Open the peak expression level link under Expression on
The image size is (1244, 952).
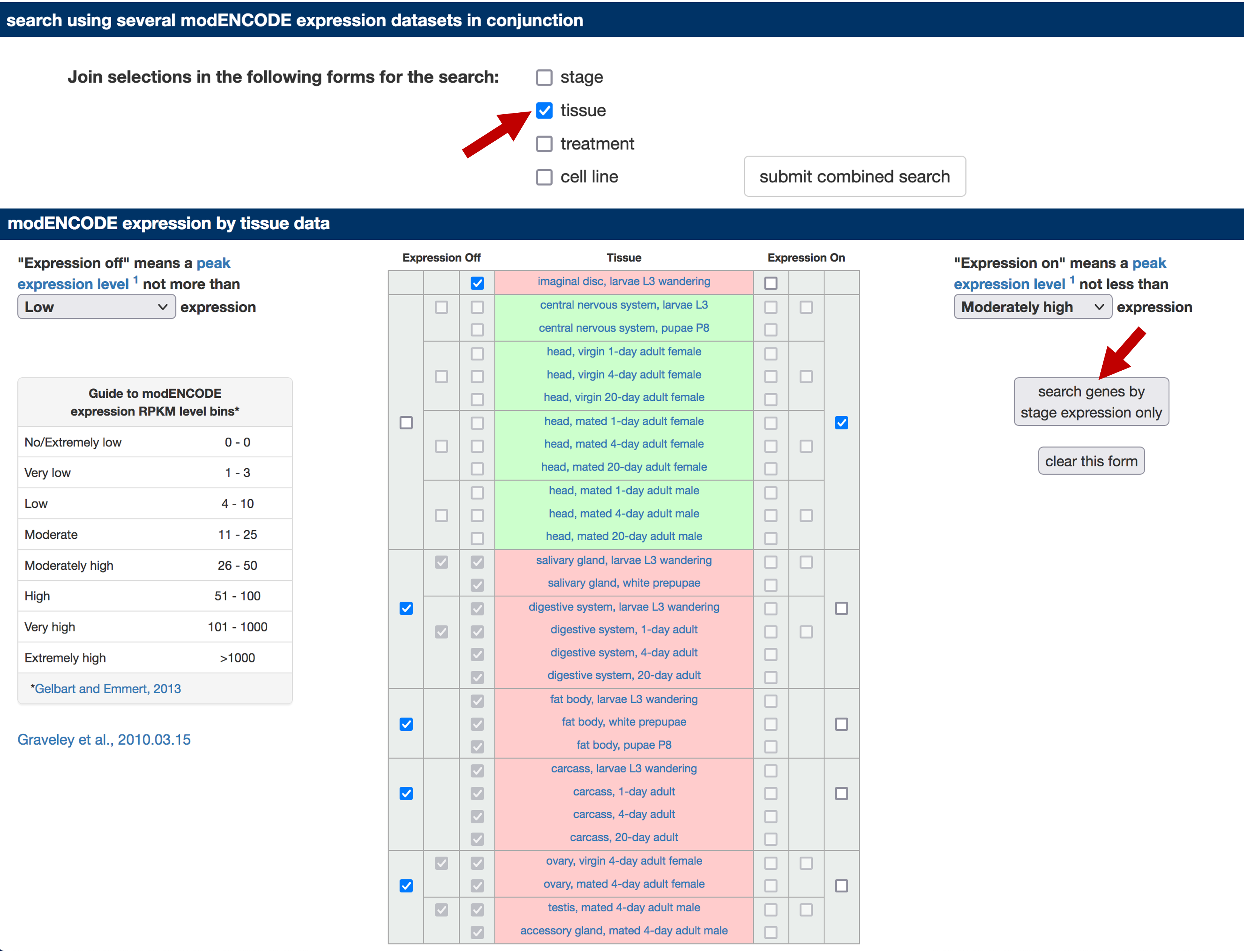[x=1060, y=273]
